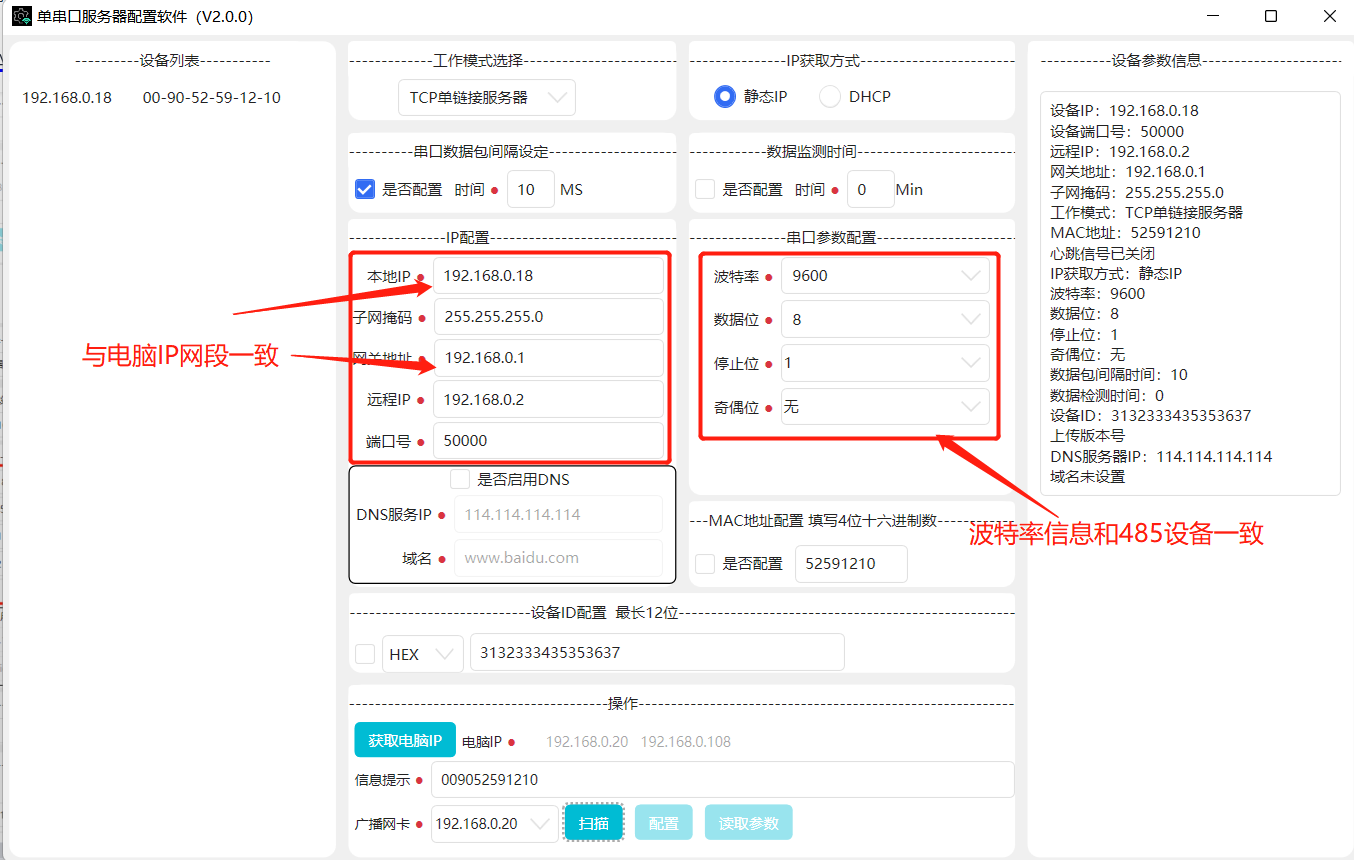Check 是否配置 for MAC地址配置
This screenshot has height=860, width=1354.
coord(705,564)
